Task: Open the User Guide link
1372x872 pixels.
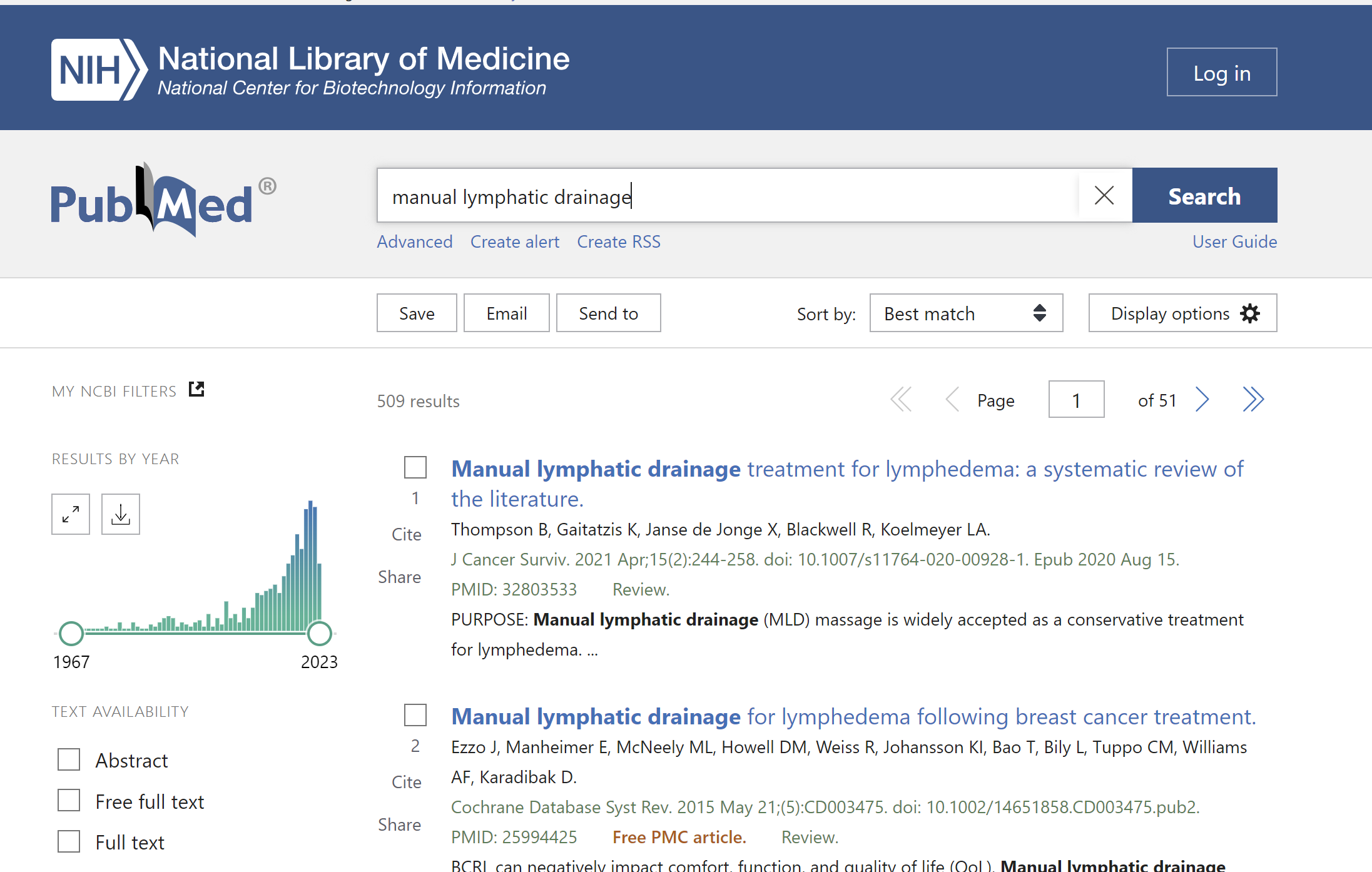Action: (x=1234, y=241)
